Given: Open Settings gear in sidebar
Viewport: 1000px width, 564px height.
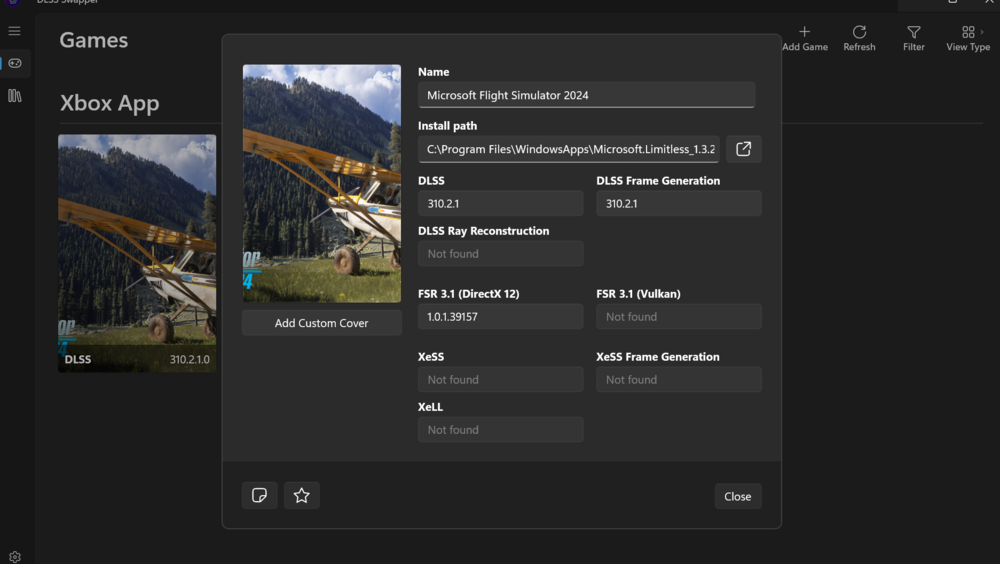Looking at the screenshot, I should pyautogui.click(x=14, y=556).
